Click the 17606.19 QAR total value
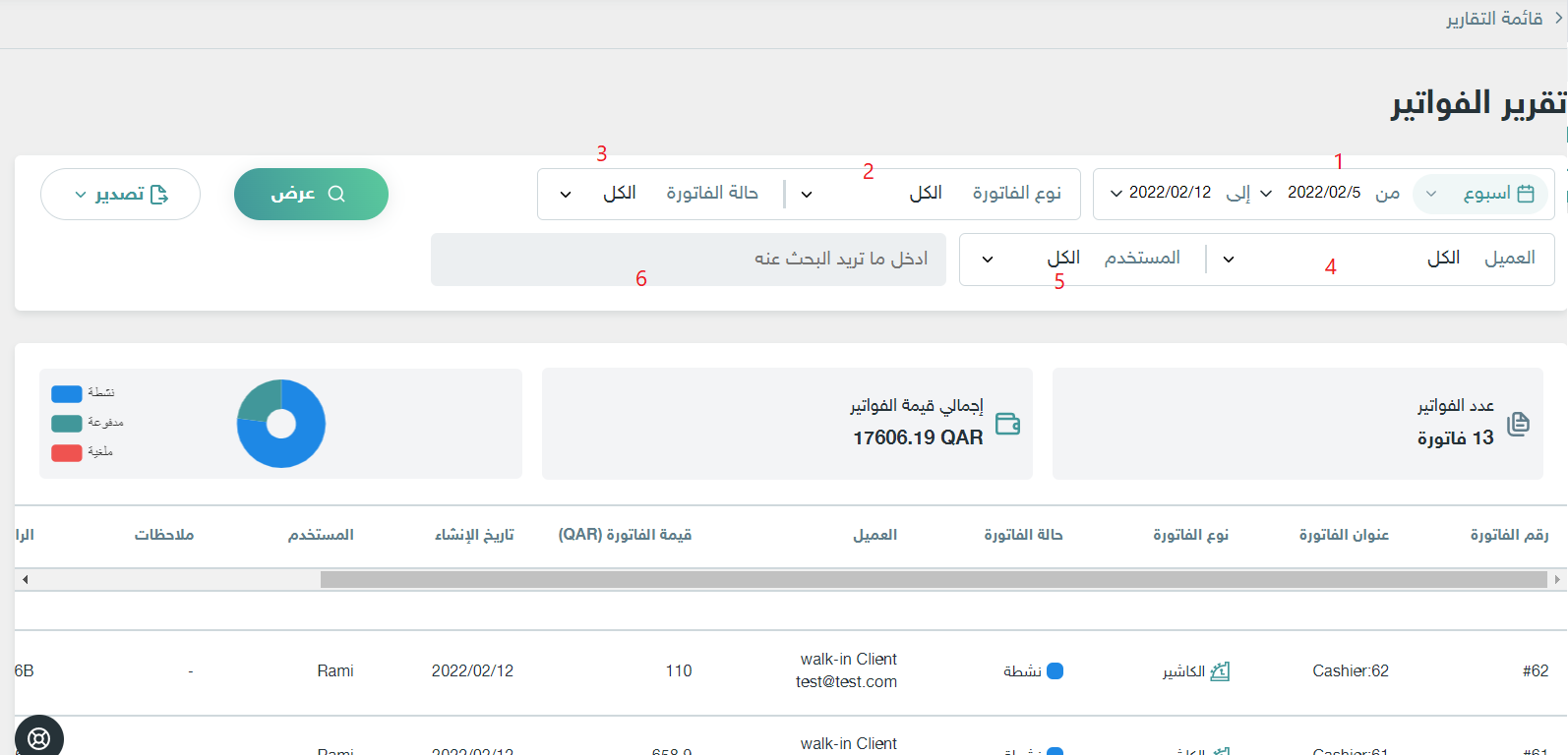The width and height of the screenshot is (1568, 755). point(918,438)
